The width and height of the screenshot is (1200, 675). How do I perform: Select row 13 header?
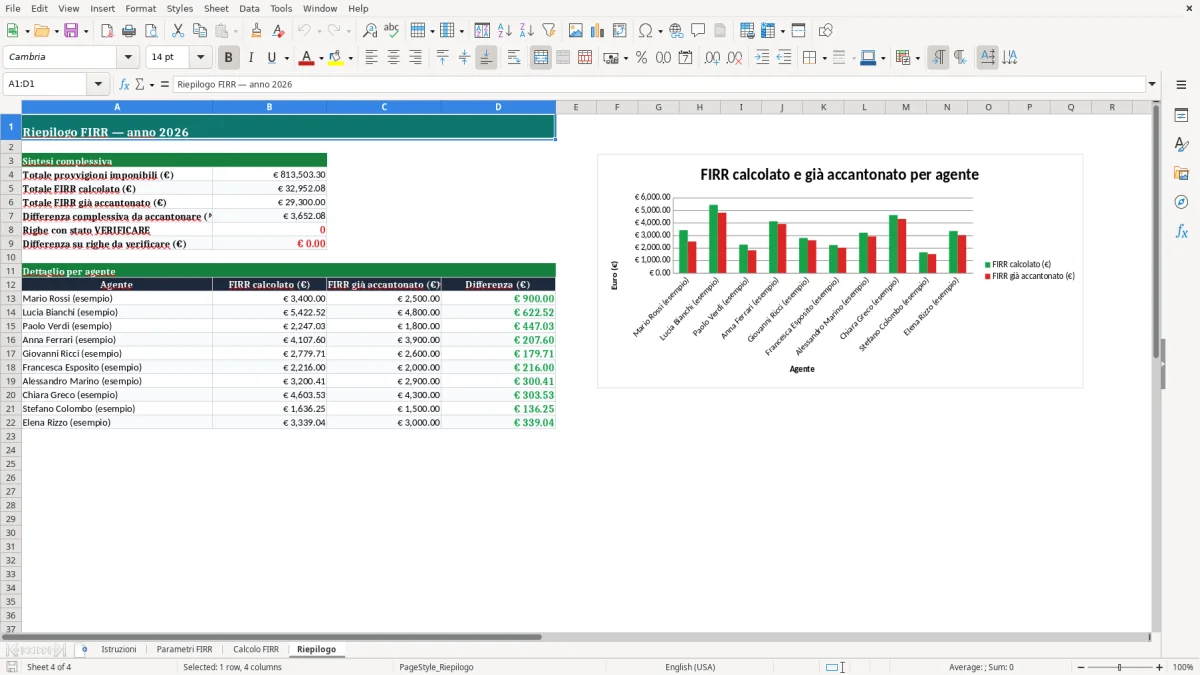coord(10,298)
